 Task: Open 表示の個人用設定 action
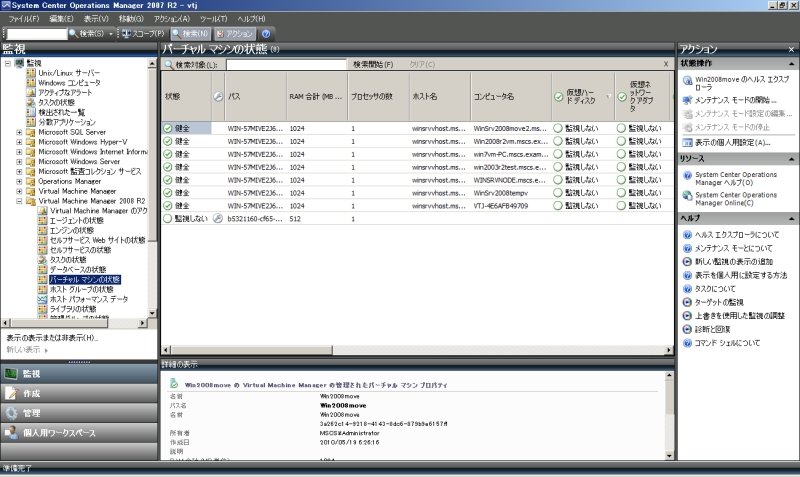[727, 142]
